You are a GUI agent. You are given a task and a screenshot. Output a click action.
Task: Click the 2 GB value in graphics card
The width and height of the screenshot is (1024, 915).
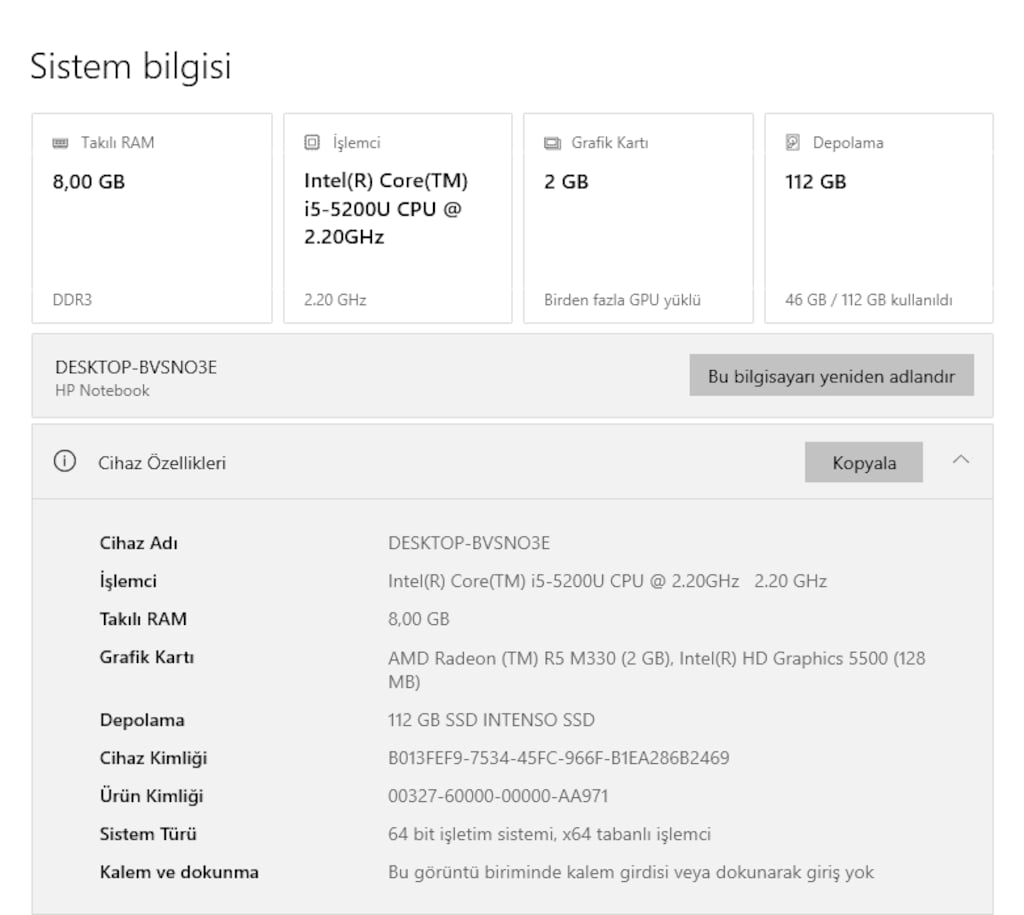pyautogui.click(x=566, y=182)
